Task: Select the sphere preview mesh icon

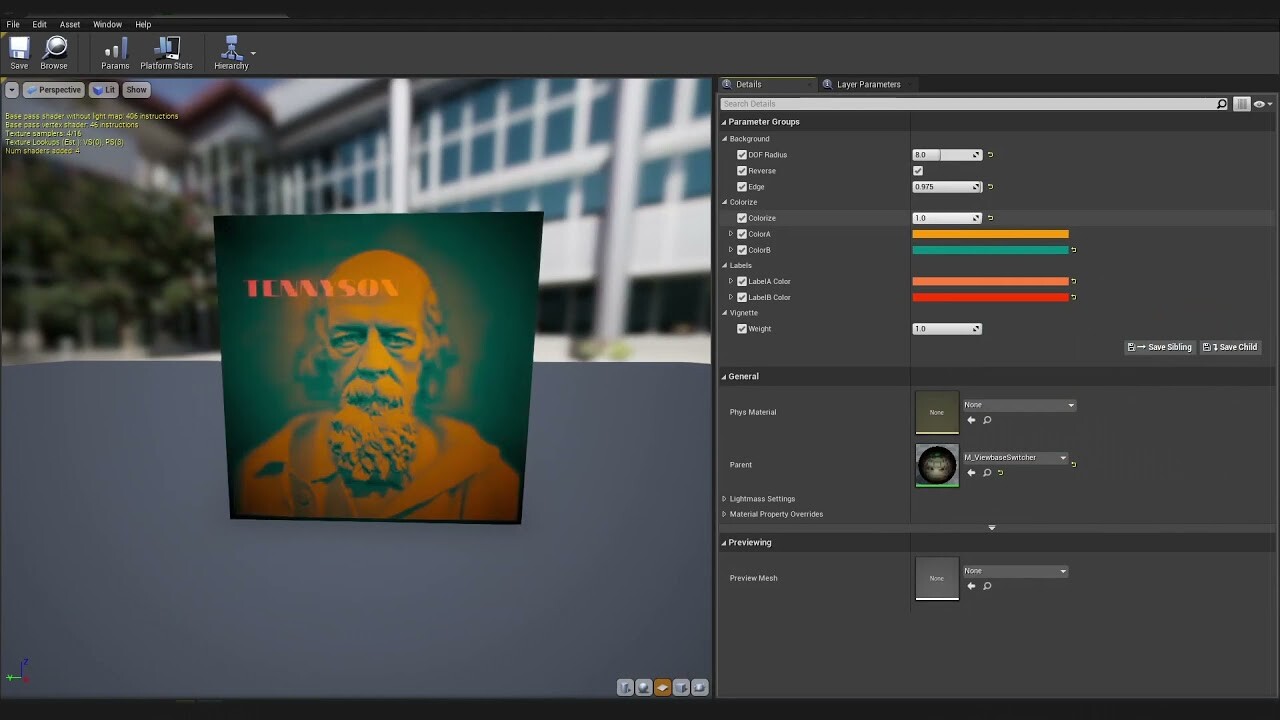Action: pos(644,687)
